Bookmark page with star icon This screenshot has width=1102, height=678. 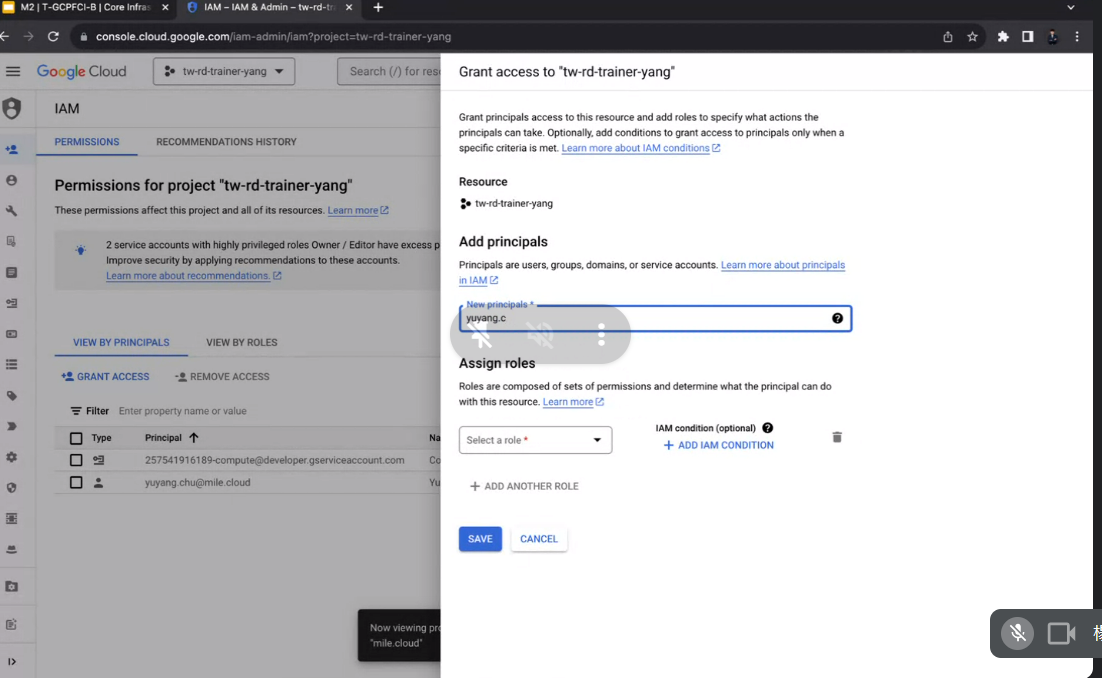(x=972, y=37)
